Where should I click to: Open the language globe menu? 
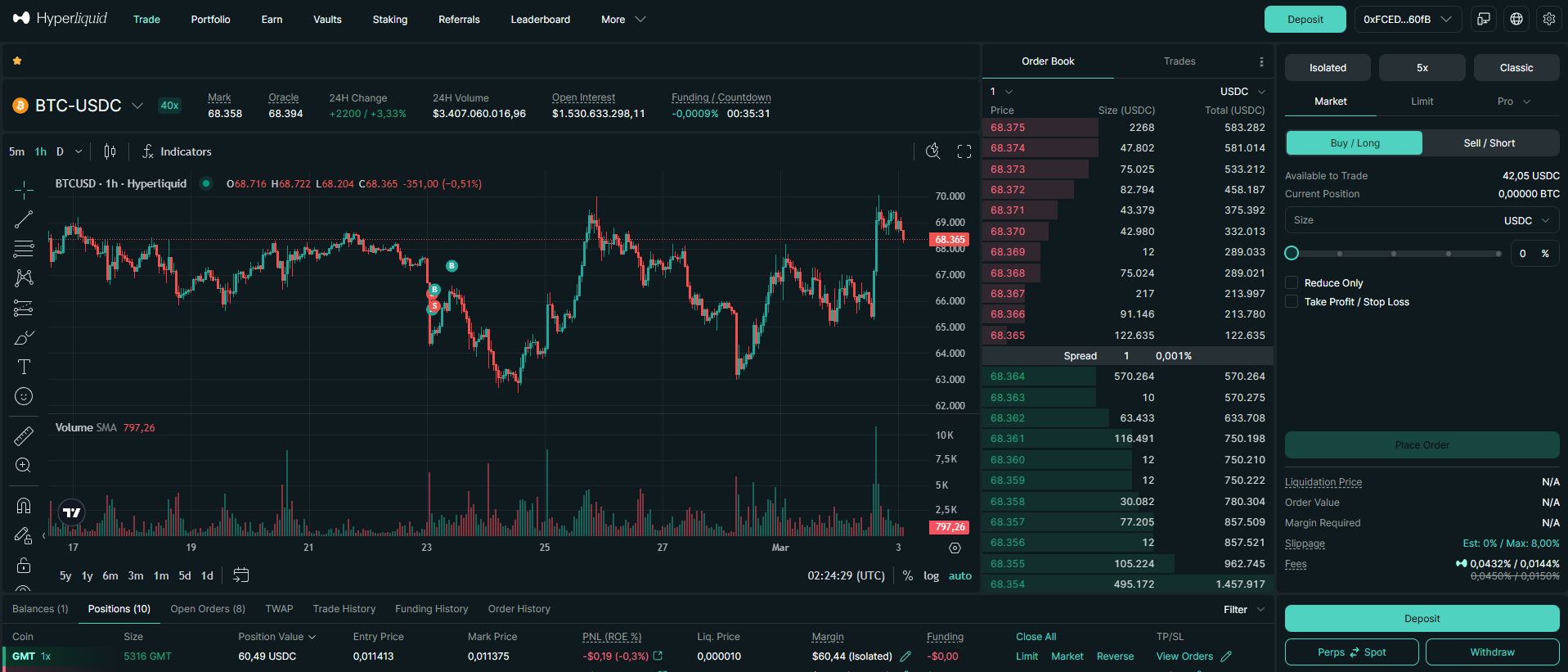coord(1516,19)
